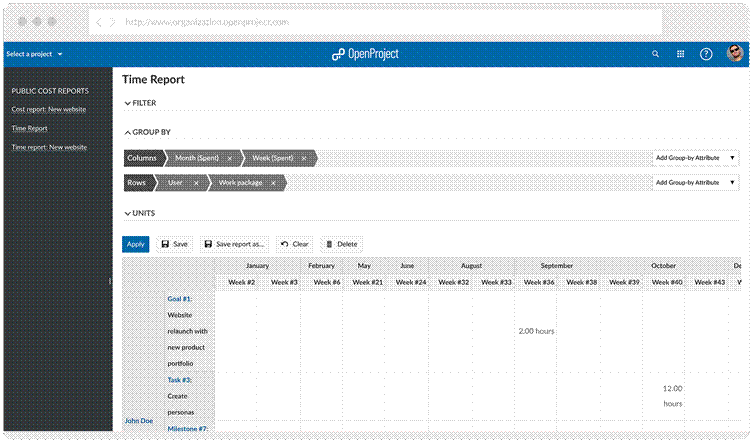This screenshot has height=443, width=753.
Task: Click the Save report as... button
Action: point(234,244)
